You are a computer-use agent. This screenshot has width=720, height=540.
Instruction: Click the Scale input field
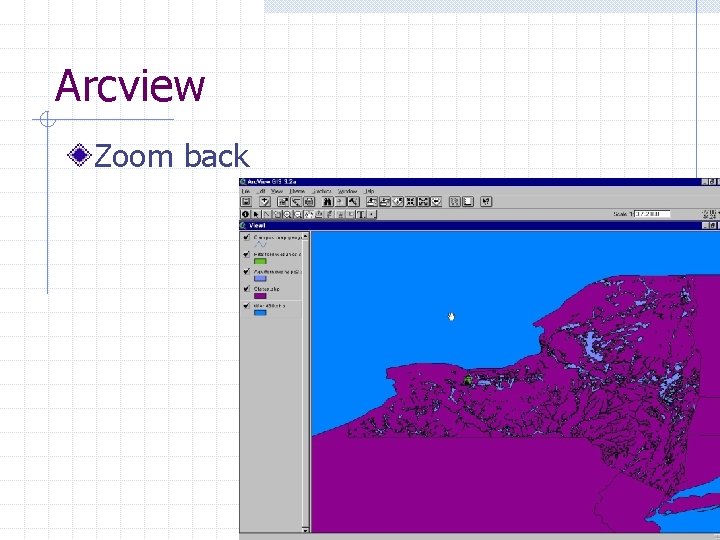(x=652, y=214)
